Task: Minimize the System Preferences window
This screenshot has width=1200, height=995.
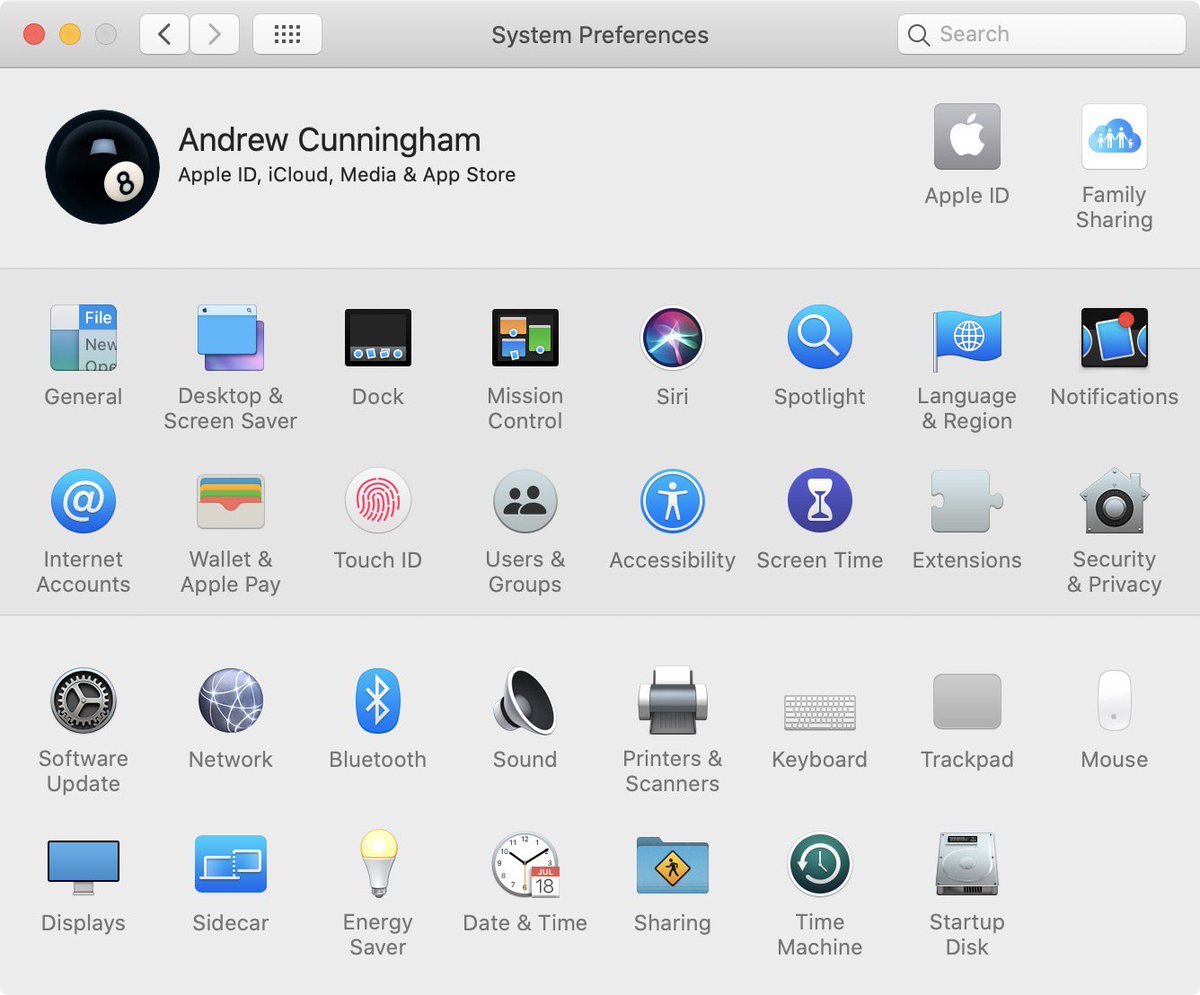Action: click(70, 35)
